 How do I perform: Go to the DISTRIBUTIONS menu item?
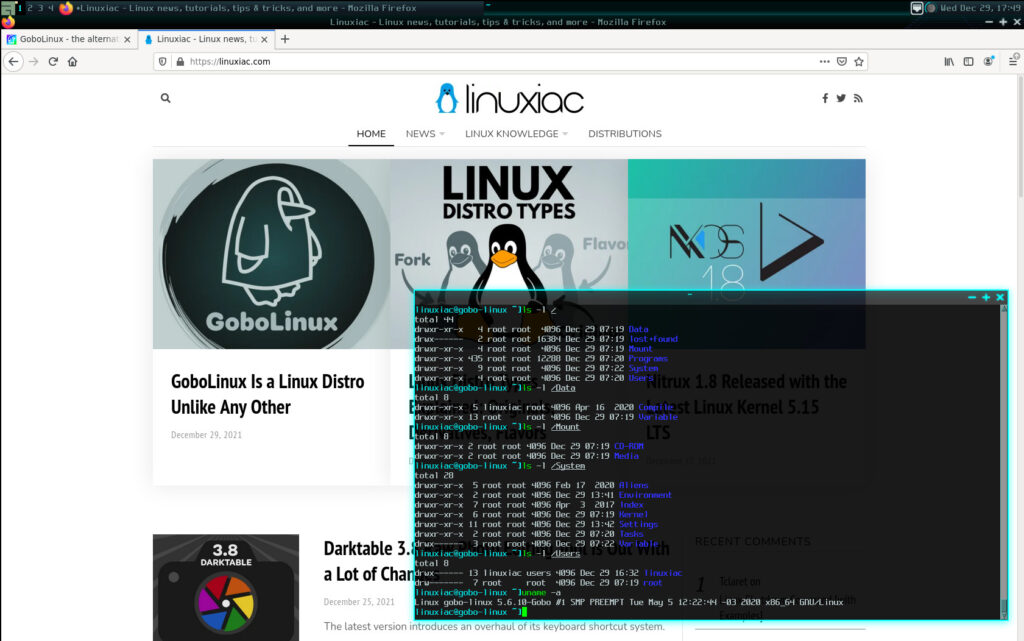point(625,134)
